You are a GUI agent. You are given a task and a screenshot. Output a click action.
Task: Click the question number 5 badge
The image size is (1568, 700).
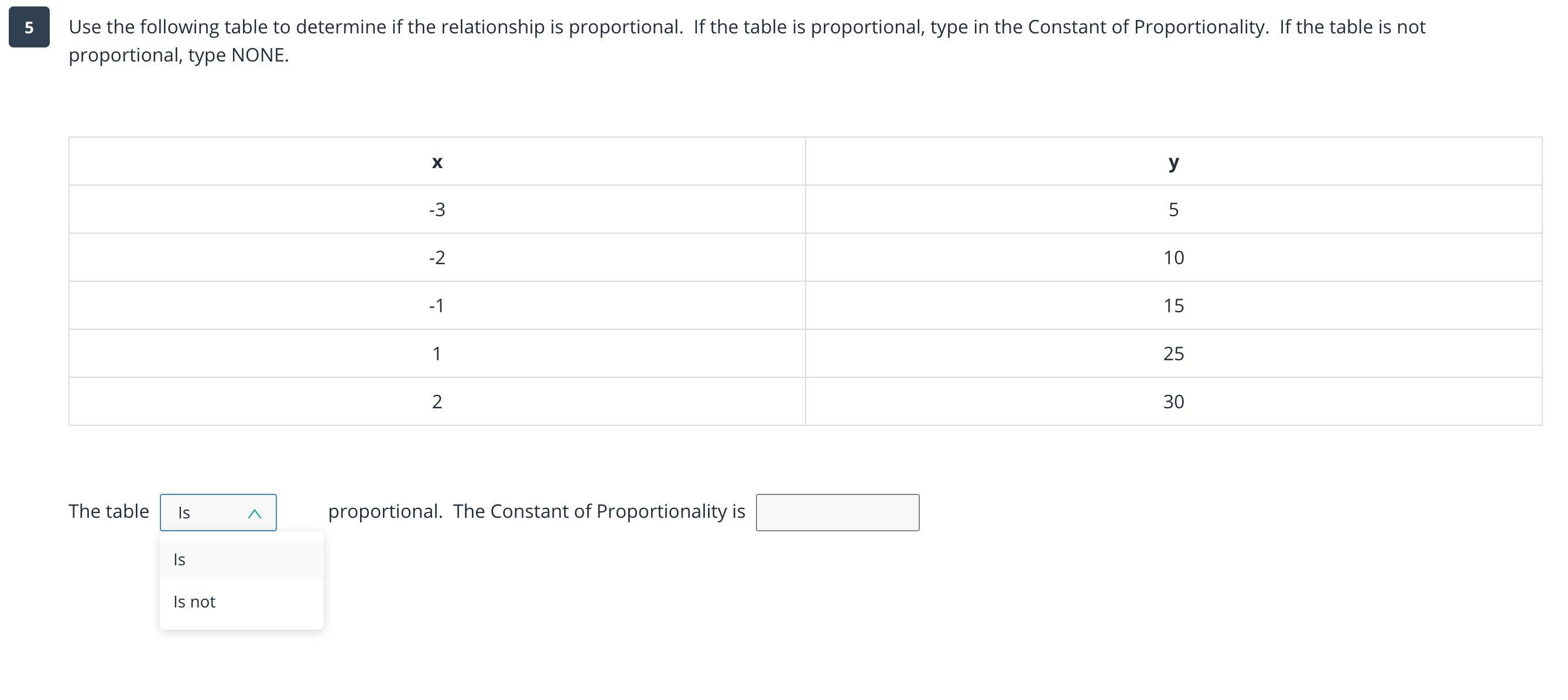pos(29,28)
